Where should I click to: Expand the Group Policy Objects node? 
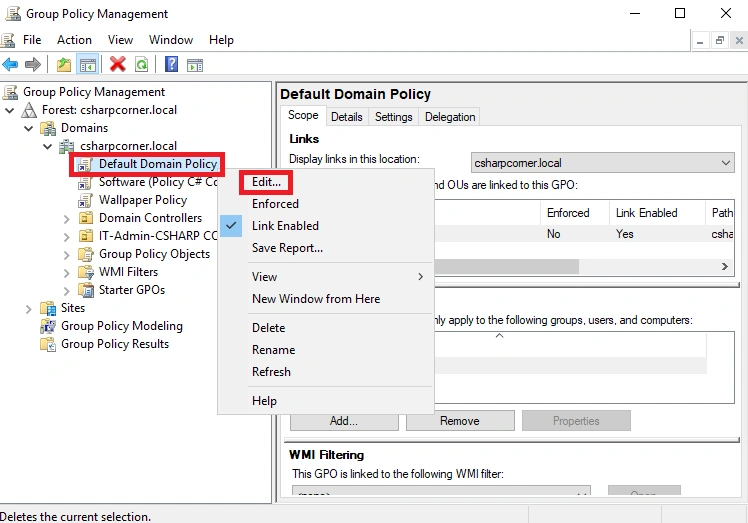click(66, 255)
